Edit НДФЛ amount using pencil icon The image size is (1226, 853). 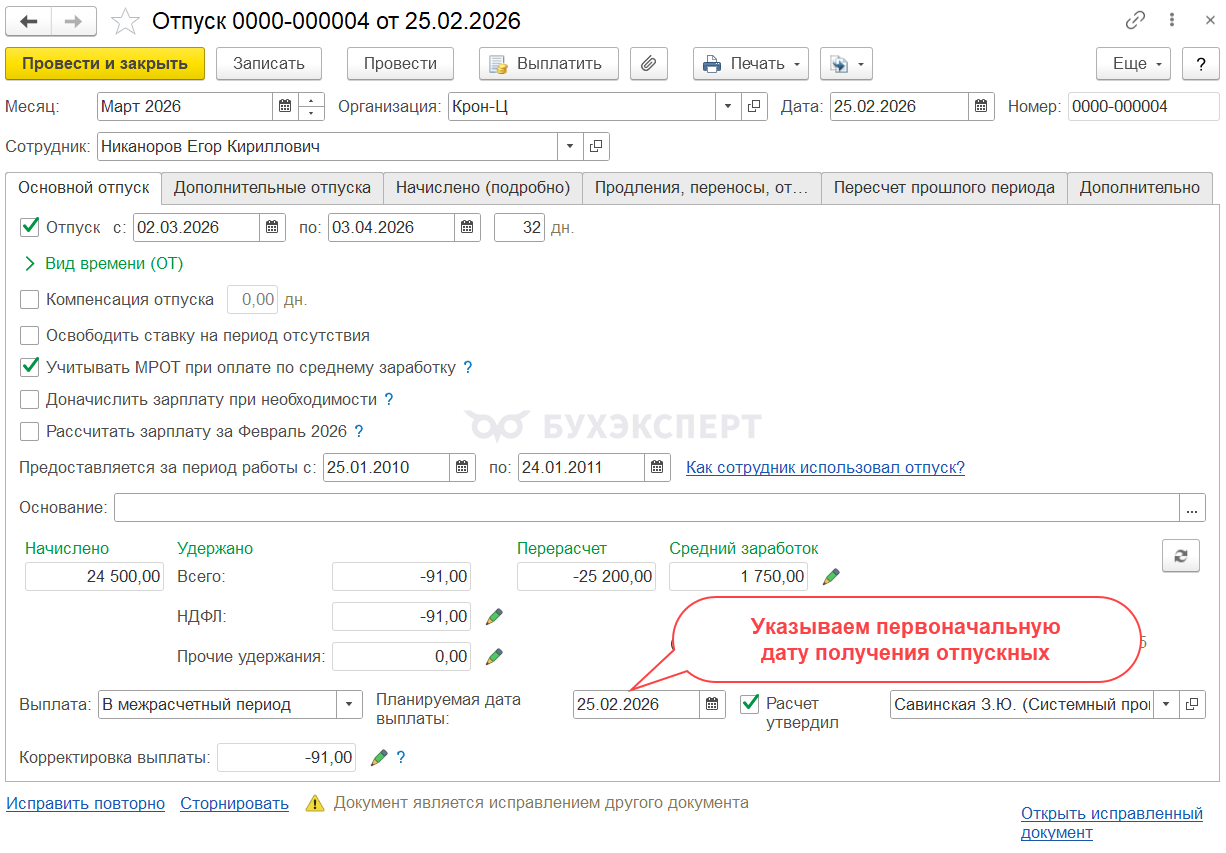pos(493,617)
